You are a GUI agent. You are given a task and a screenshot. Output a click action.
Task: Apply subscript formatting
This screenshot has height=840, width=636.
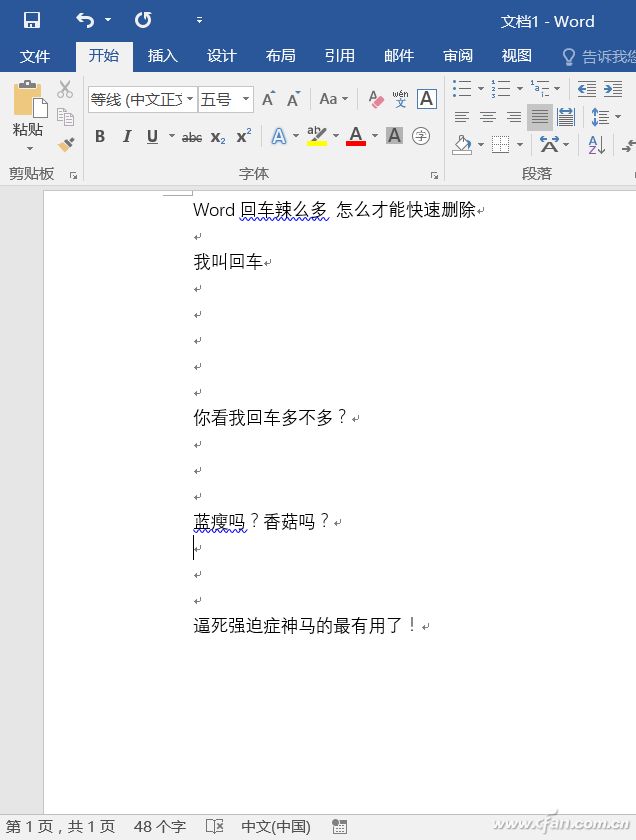[x=218, y=137]
